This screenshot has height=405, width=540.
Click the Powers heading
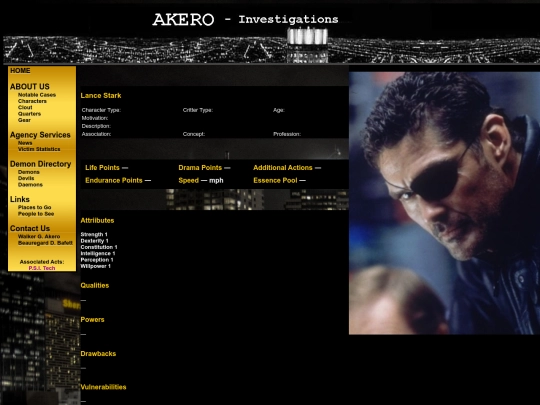click(92, 320)
